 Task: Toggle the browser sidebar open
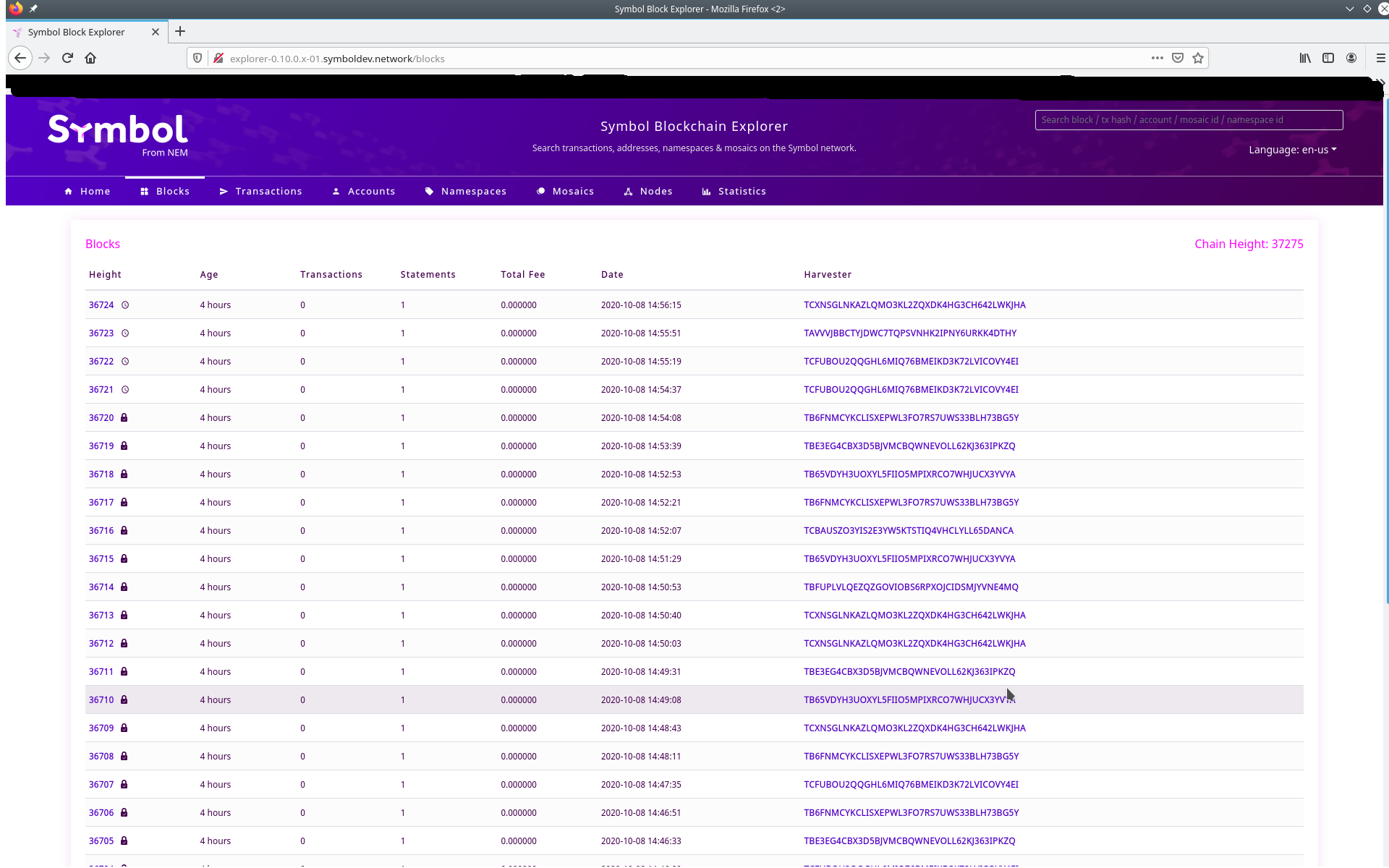click(1328, 58)
